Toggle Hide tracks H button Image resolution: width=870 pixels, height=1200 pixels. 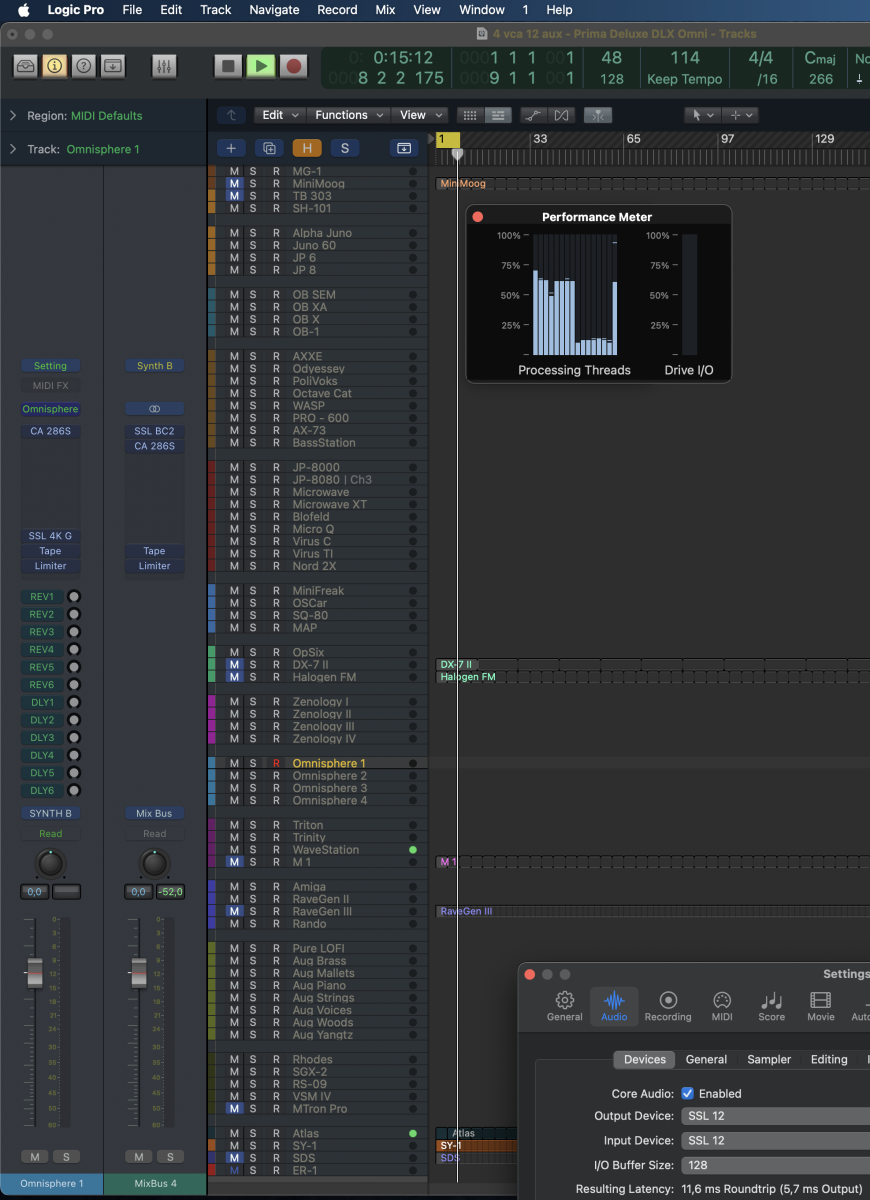(x=307, y=148)
